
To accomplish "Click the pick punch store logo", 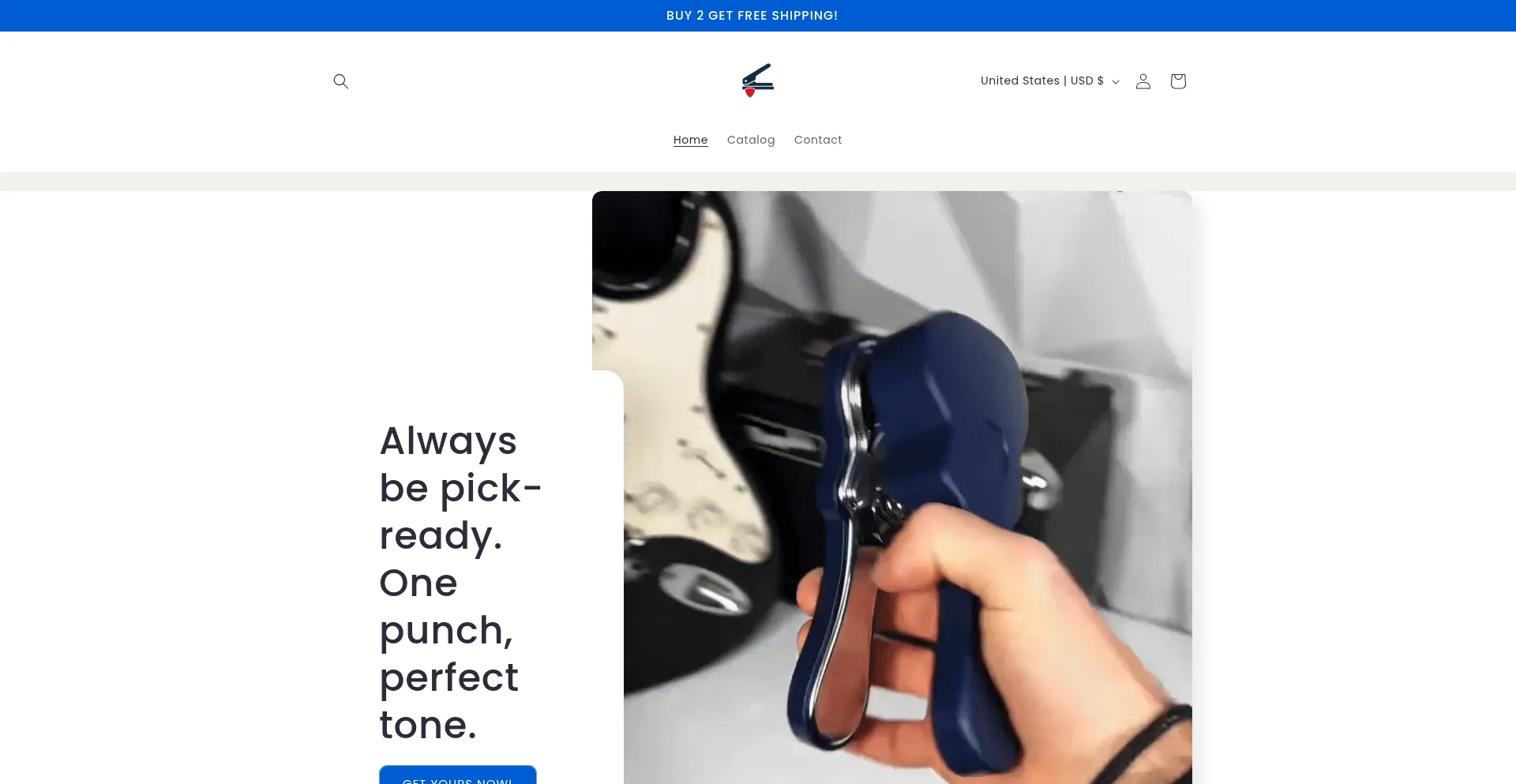I will [758, 81].
